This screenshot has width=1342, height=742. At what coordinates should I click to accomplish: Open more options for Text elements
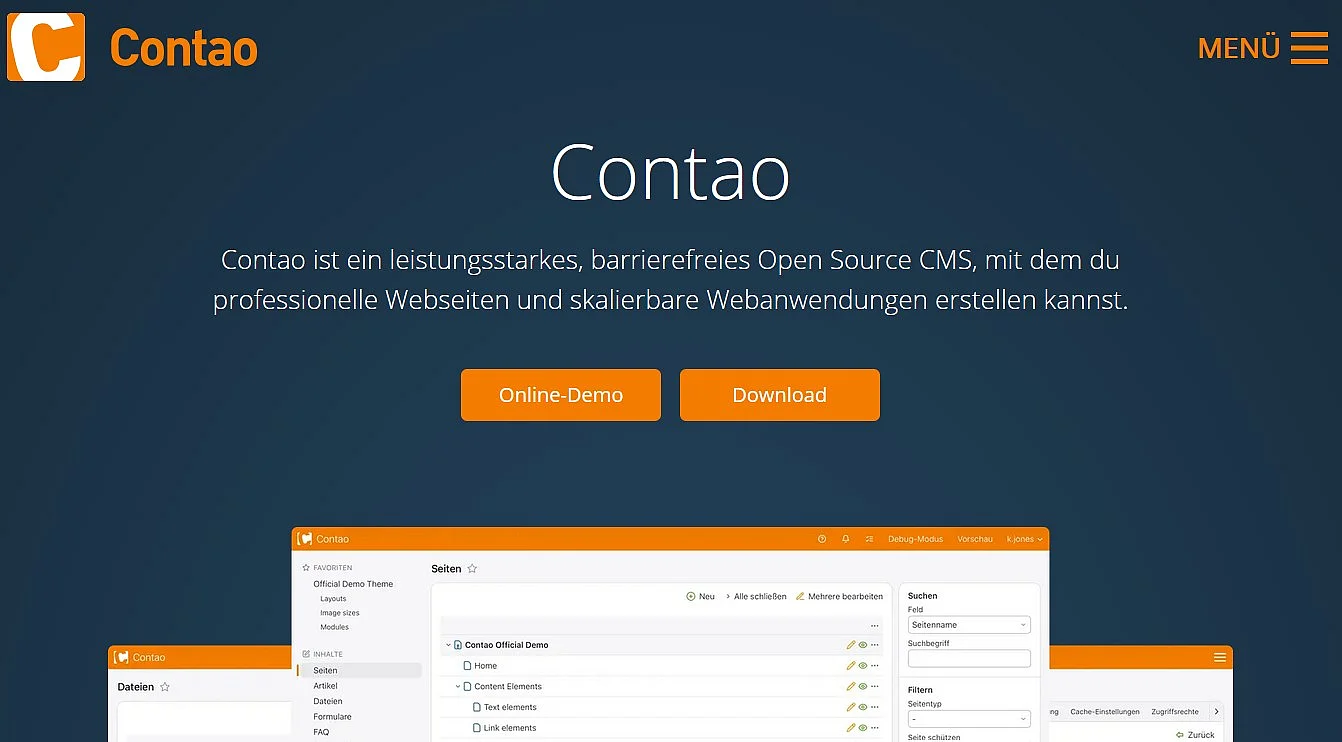coord(875,708)
